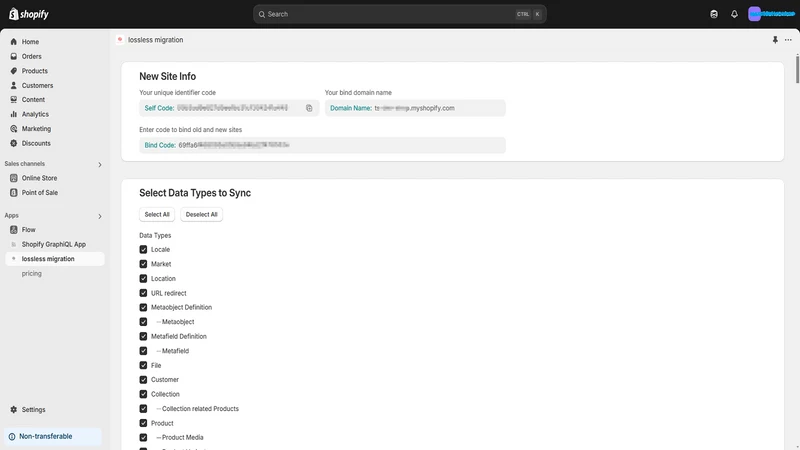Uncheck the Market checkbox

[143, 264]
